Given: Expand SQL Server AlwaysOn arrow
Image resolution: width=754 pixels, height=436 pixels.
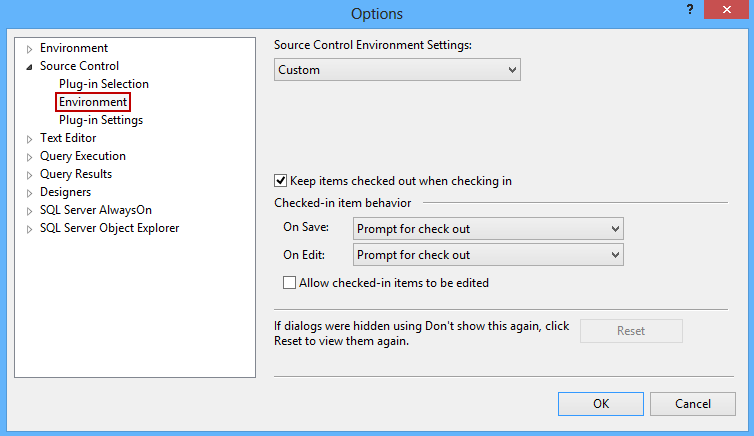Looking at the screenshot, I should point(29,210).
